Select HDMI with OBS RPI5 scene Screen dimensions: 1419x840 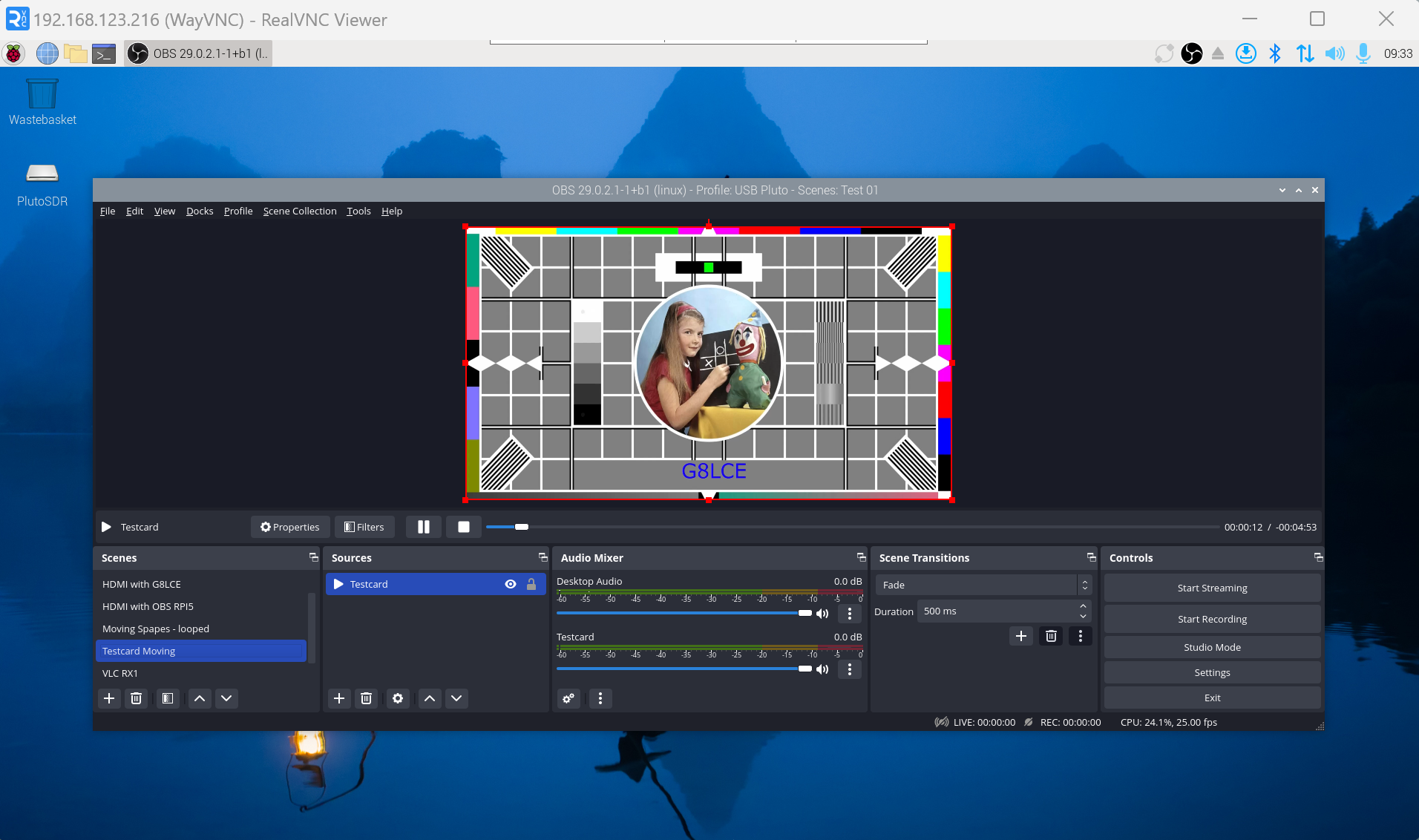pos(201,606)
